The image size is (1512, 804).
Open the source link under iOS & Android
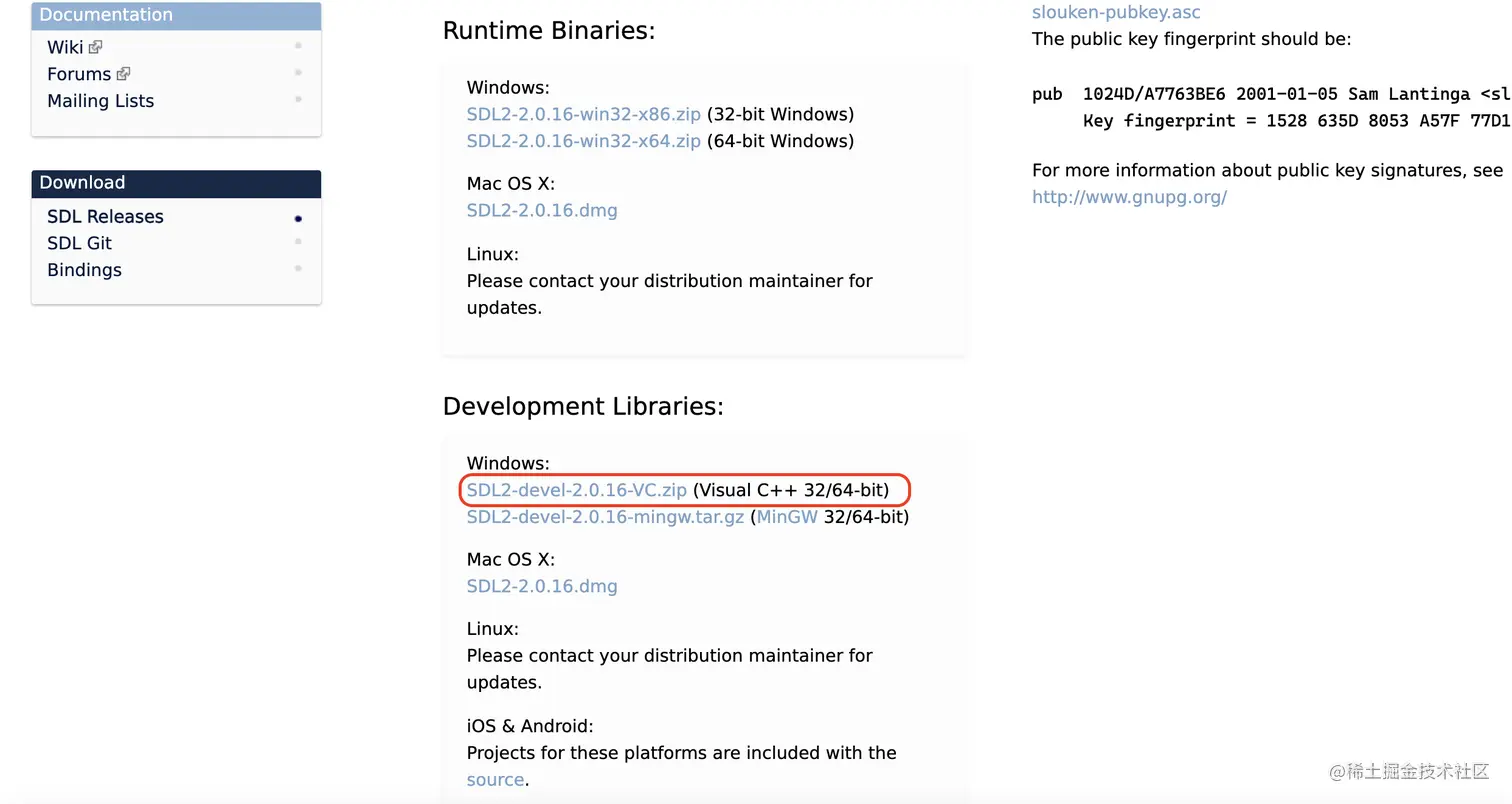(x=495, y=780)
